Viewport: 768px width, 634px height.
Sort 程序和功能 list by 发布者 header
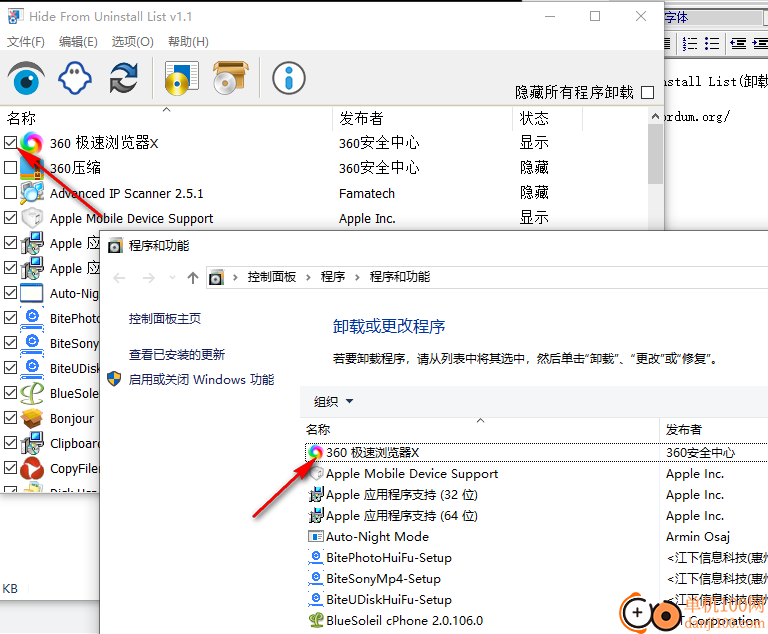point(714,430)
